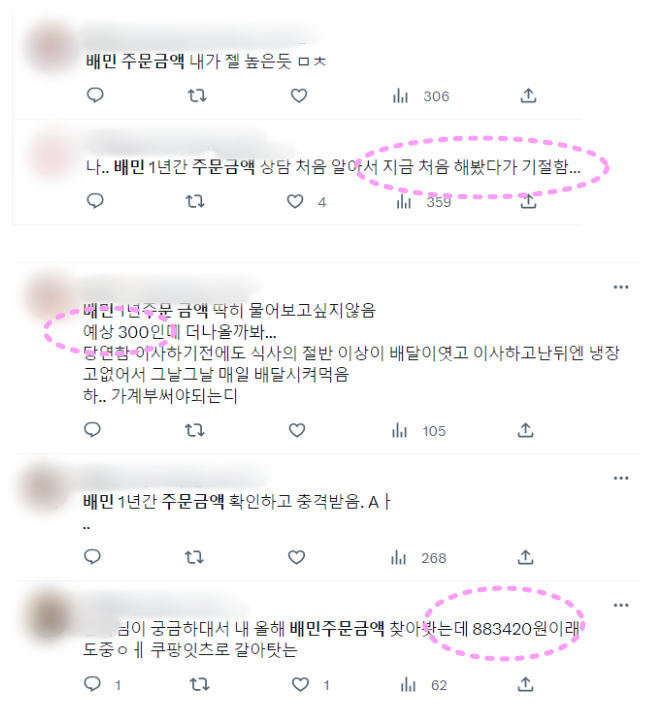Share the tweet with 359 views
670x725 pixels.
(528, 202)
